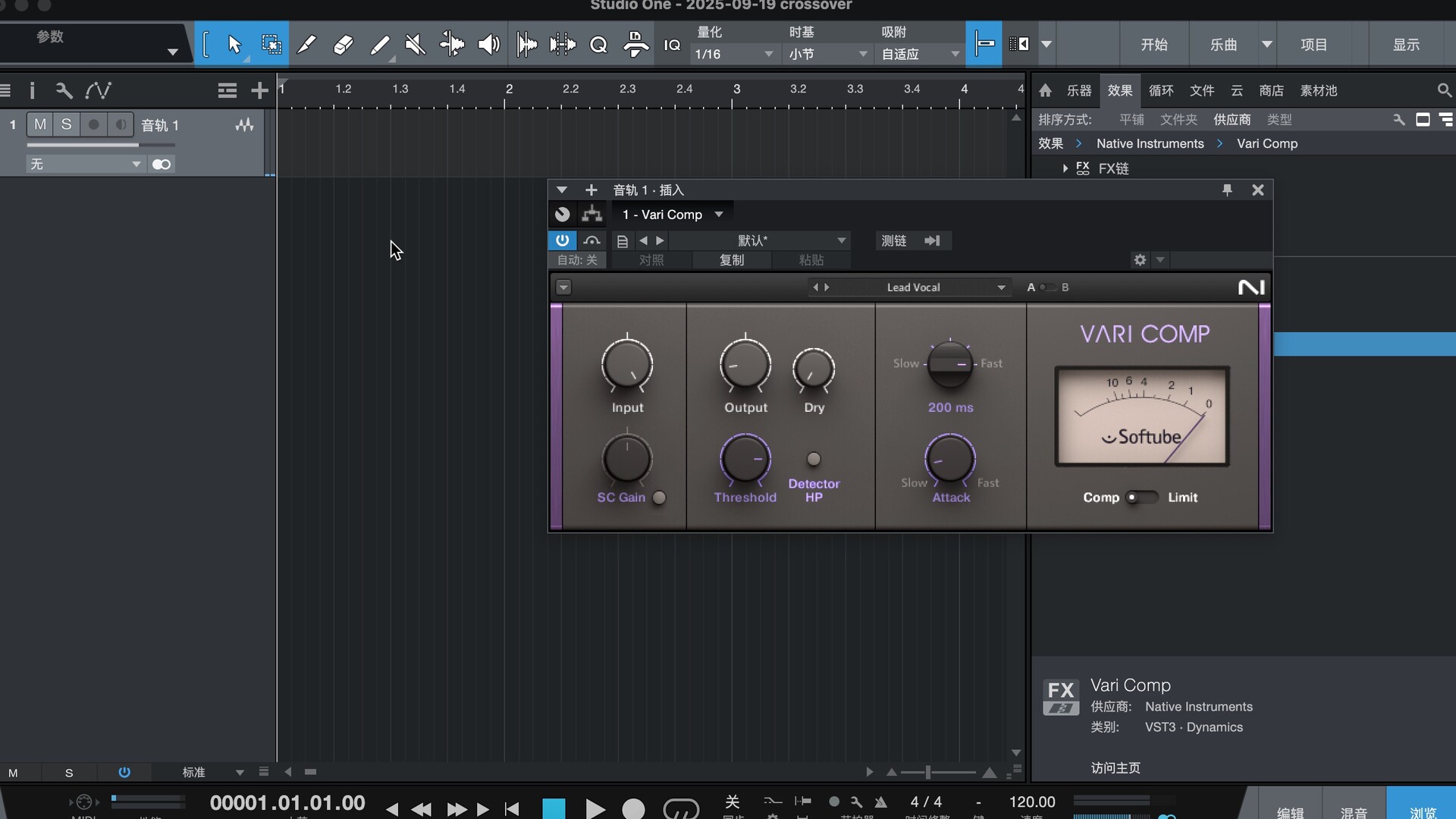Click the browser home icon
1456x819 pixels.
[x=1045, y=90]
